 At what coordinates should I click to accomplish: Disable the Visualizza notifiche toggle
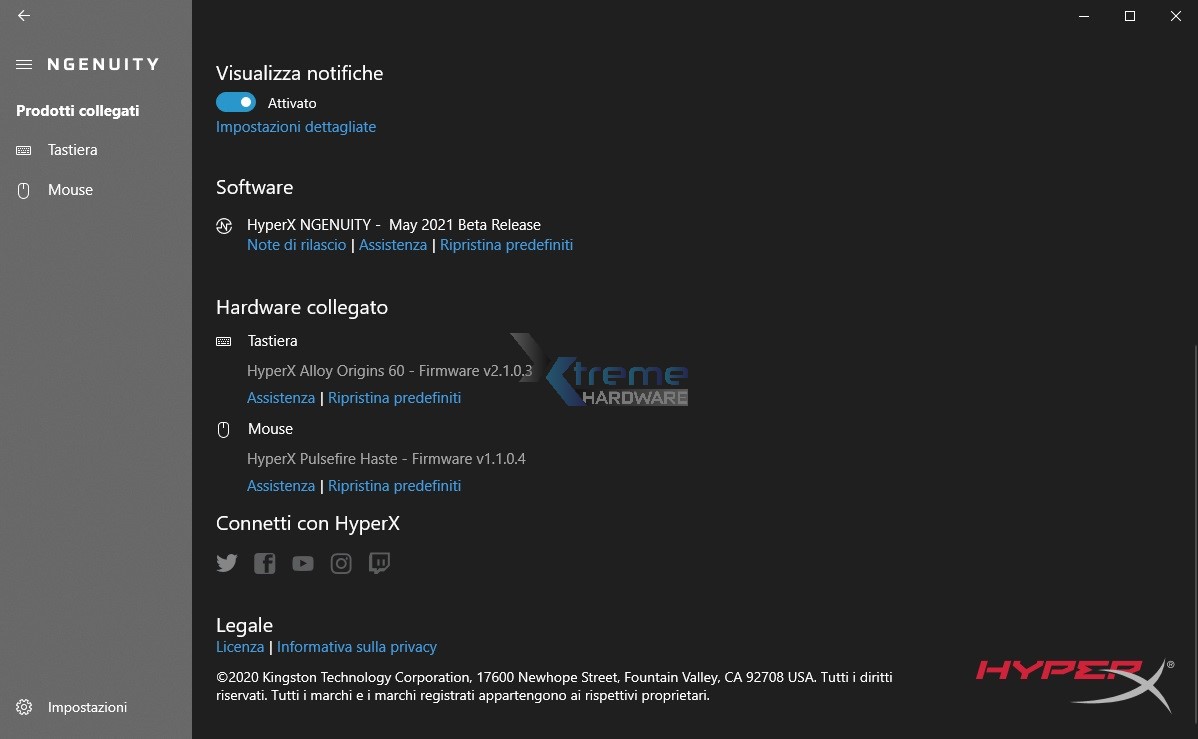pos(236,102)
